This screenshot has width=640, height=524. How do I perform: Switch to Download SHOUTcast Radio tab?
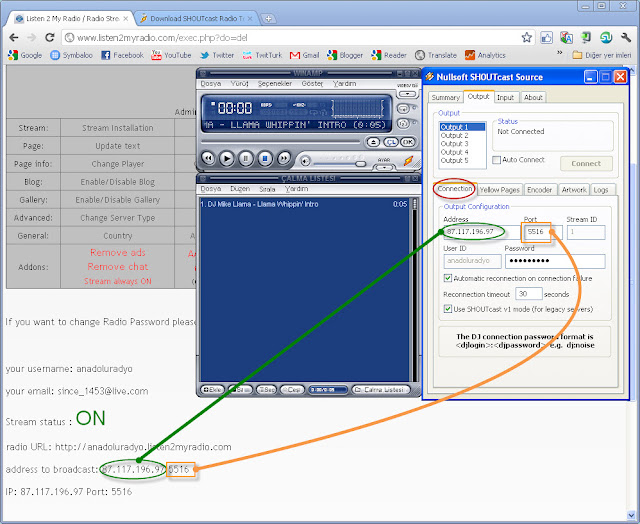196,19
